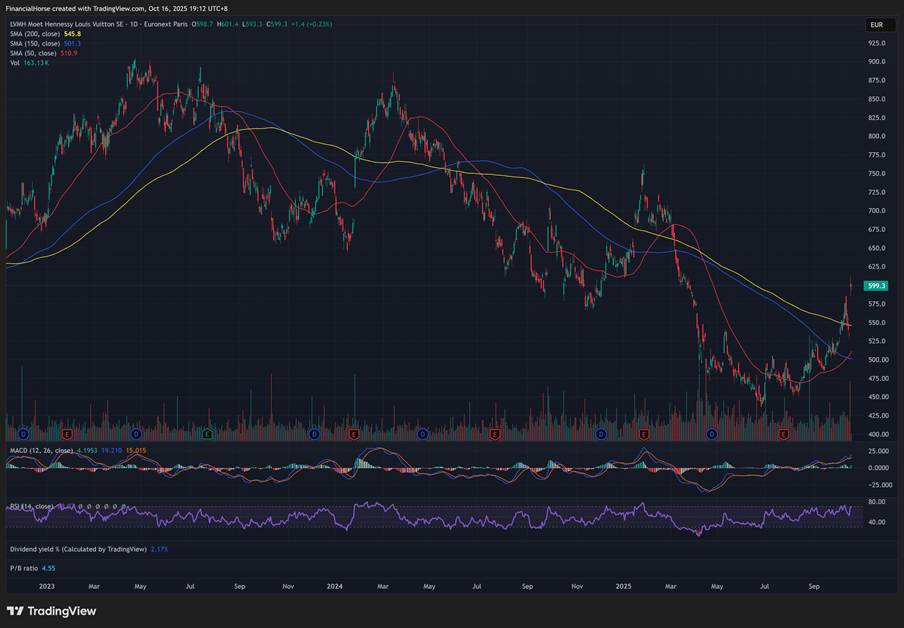The height and width of the screenshot is (628, 904).
Task: Click the last red earnings 'E' marker
Action: [784, 435]
